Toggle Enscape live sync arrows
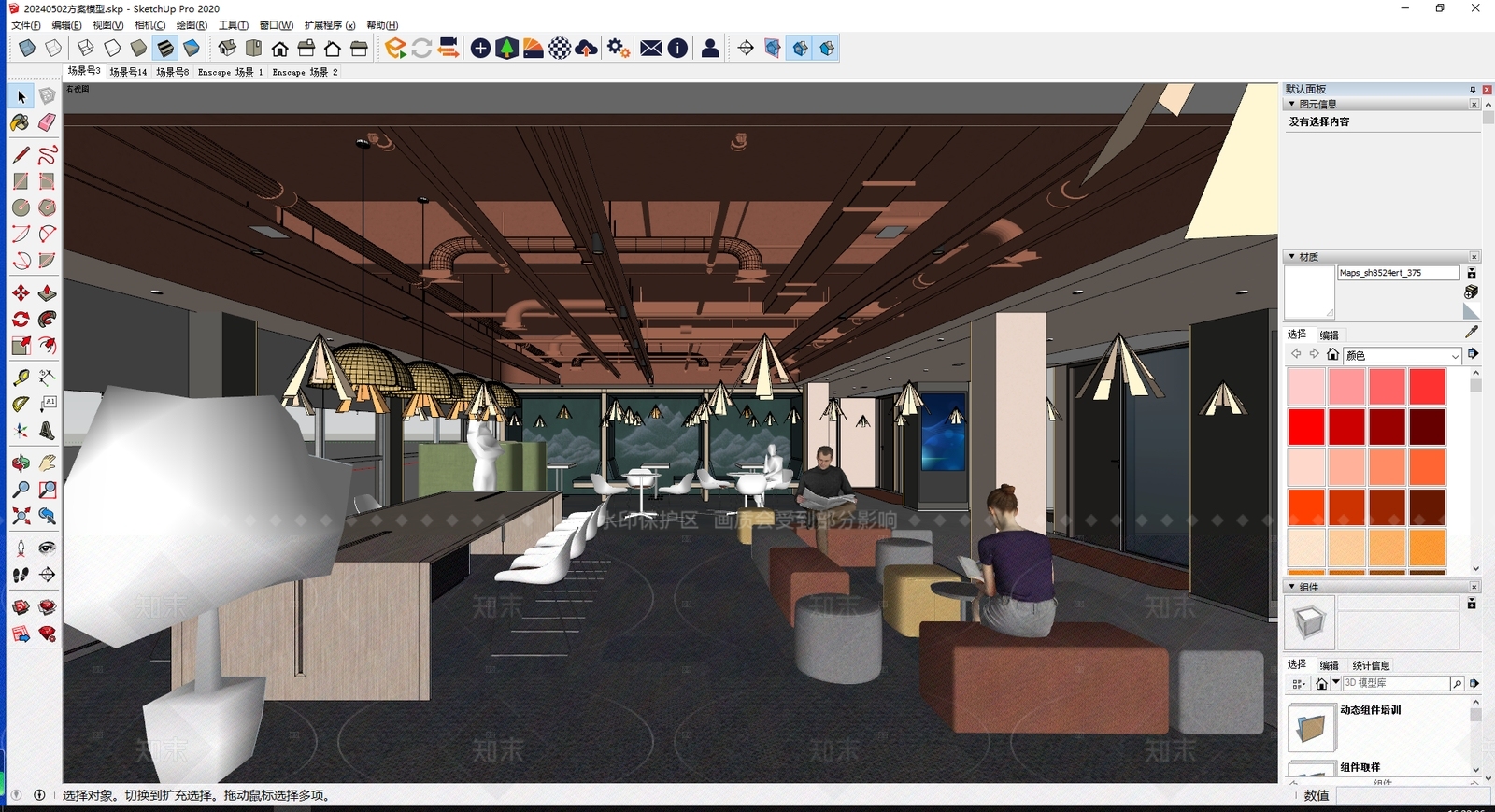 click(421, 49)
